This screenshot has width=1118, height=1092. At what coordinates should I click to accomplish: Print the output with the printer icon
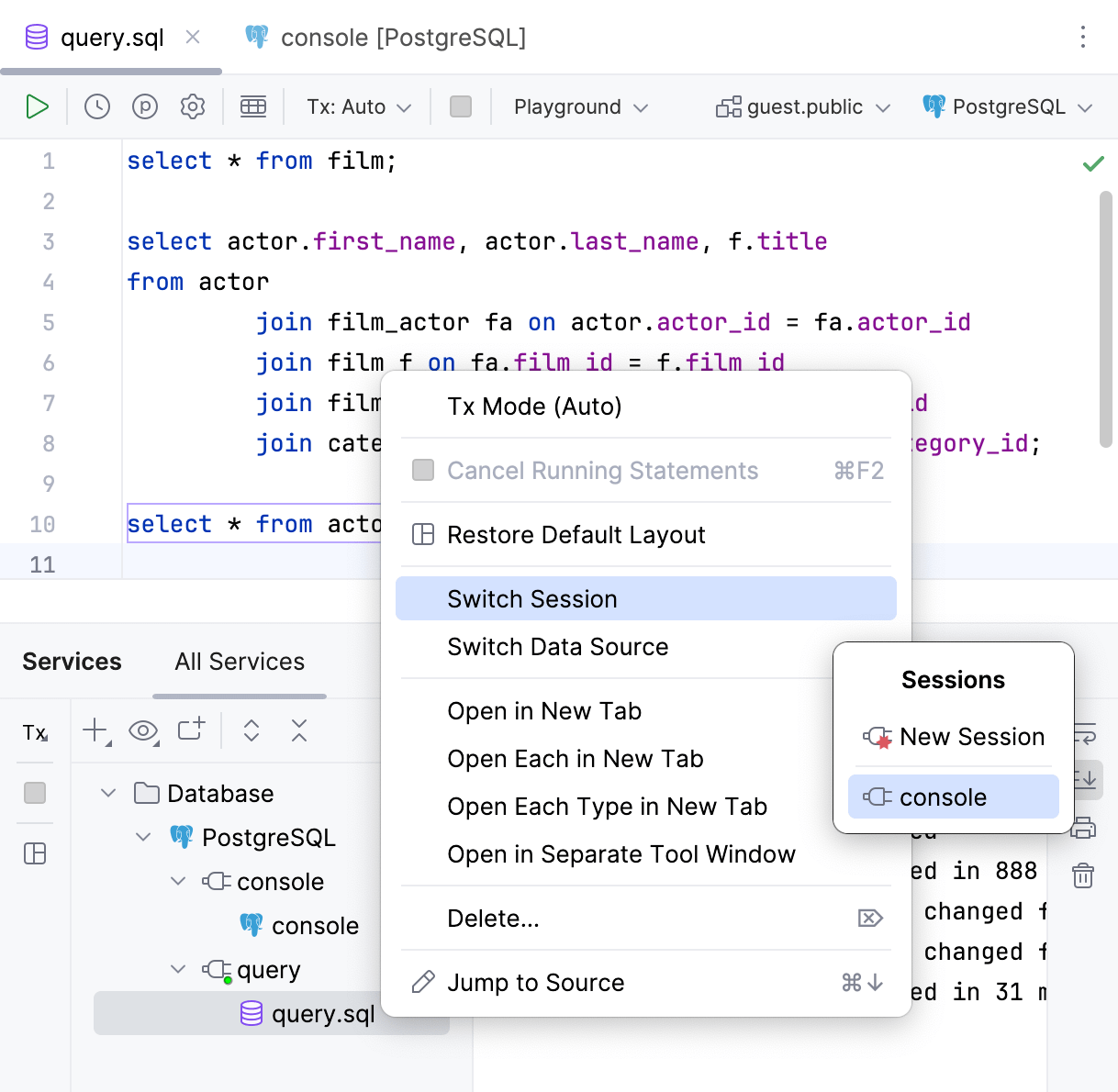click(x=1083, y=827)
